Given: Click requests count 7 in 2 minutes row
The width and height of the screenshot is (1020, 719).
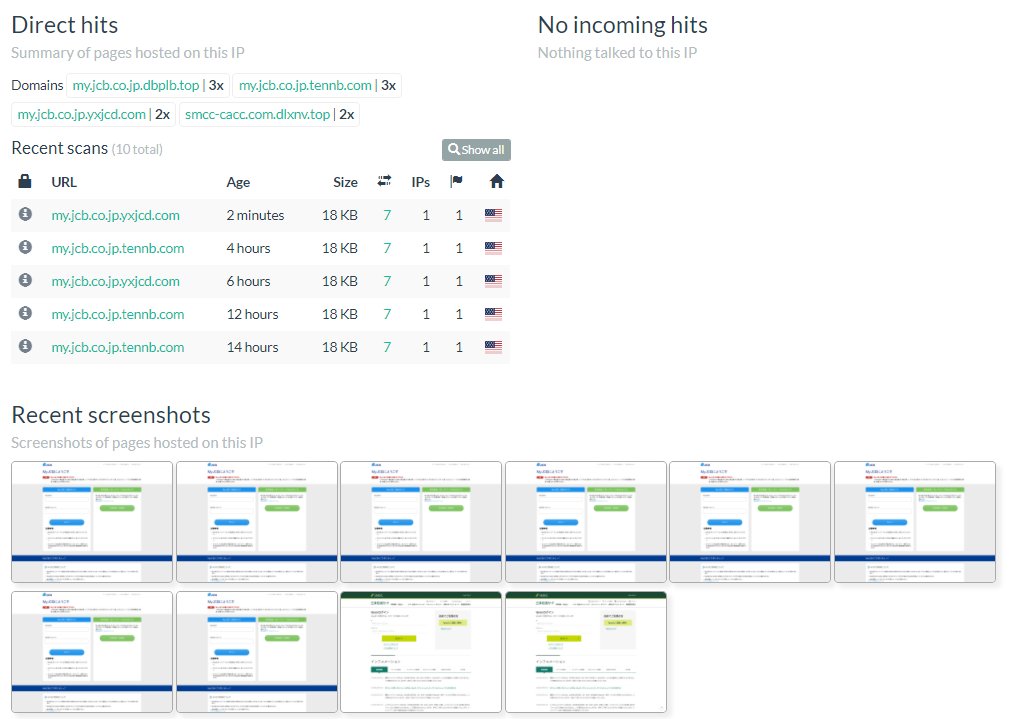Looking at the screenshot, I should [x=387, y=215].
